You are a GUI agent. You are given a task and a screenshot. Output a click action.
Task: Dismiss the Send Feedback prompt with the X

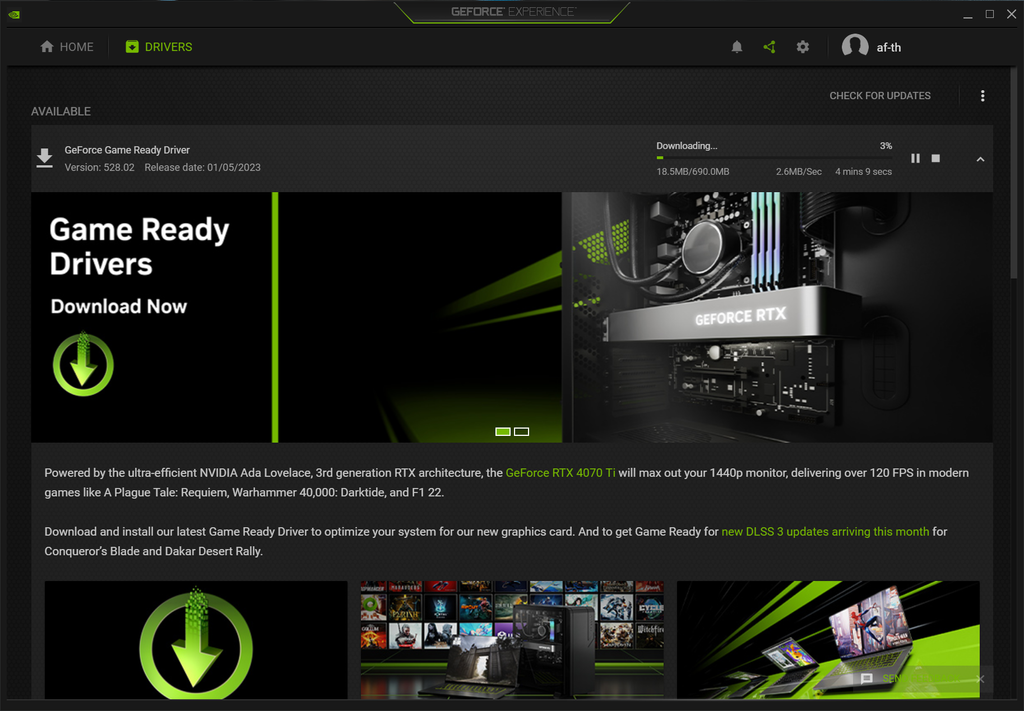979,679
